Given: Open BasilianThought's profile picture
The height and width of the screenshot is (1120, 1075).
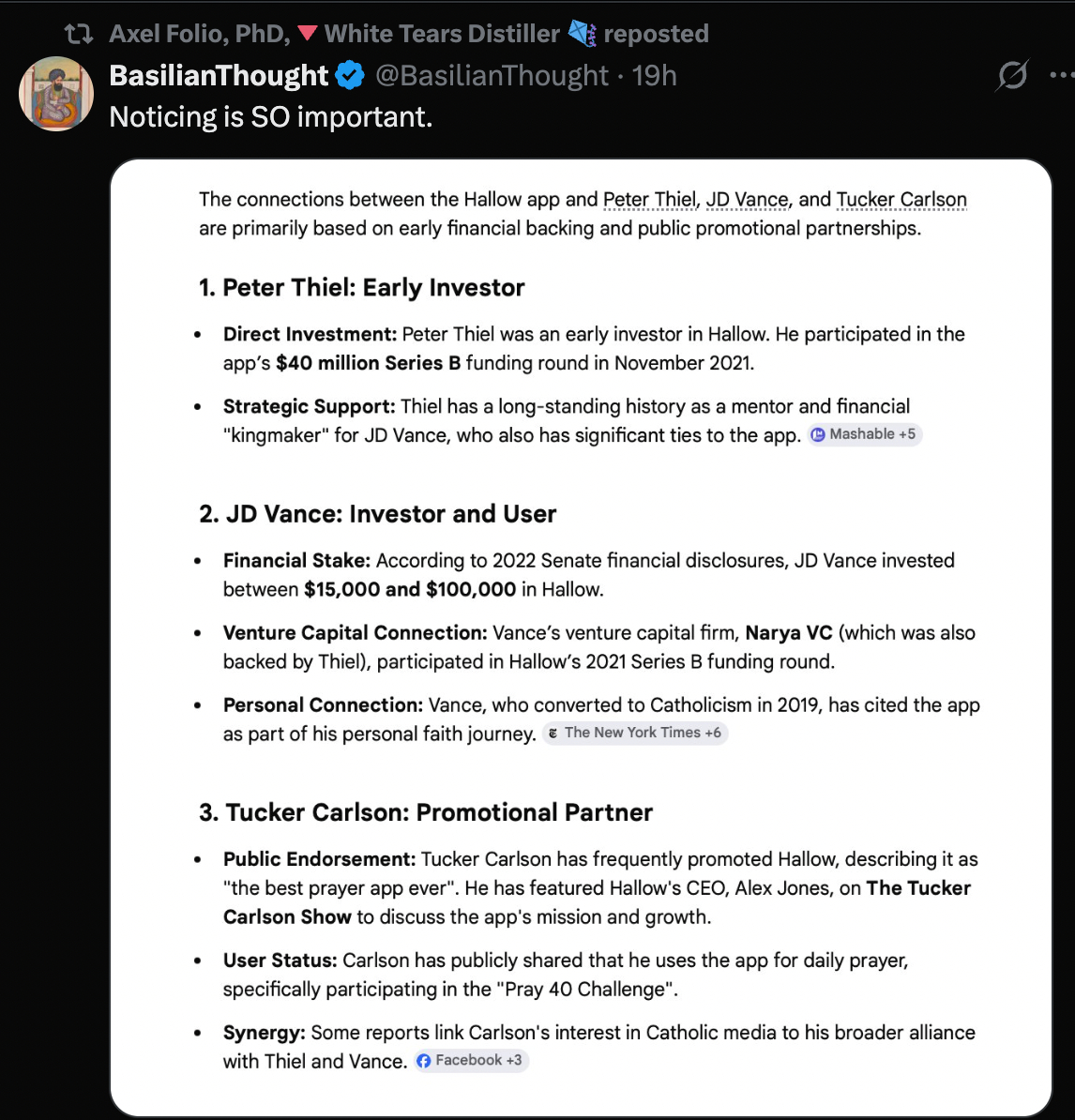Looking at the screenshot, I should point(56,93).
